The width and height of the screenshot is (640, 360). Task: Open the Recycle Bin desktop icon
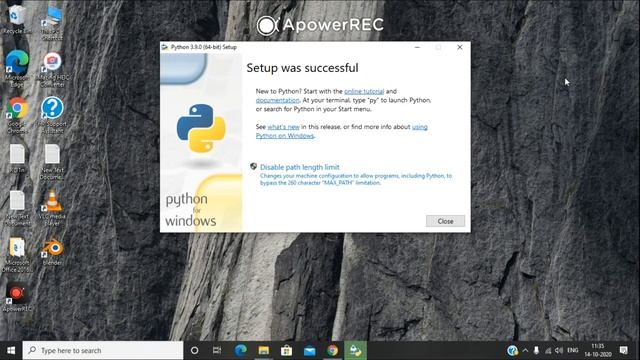pyautogui.click(x=16, y=19)
